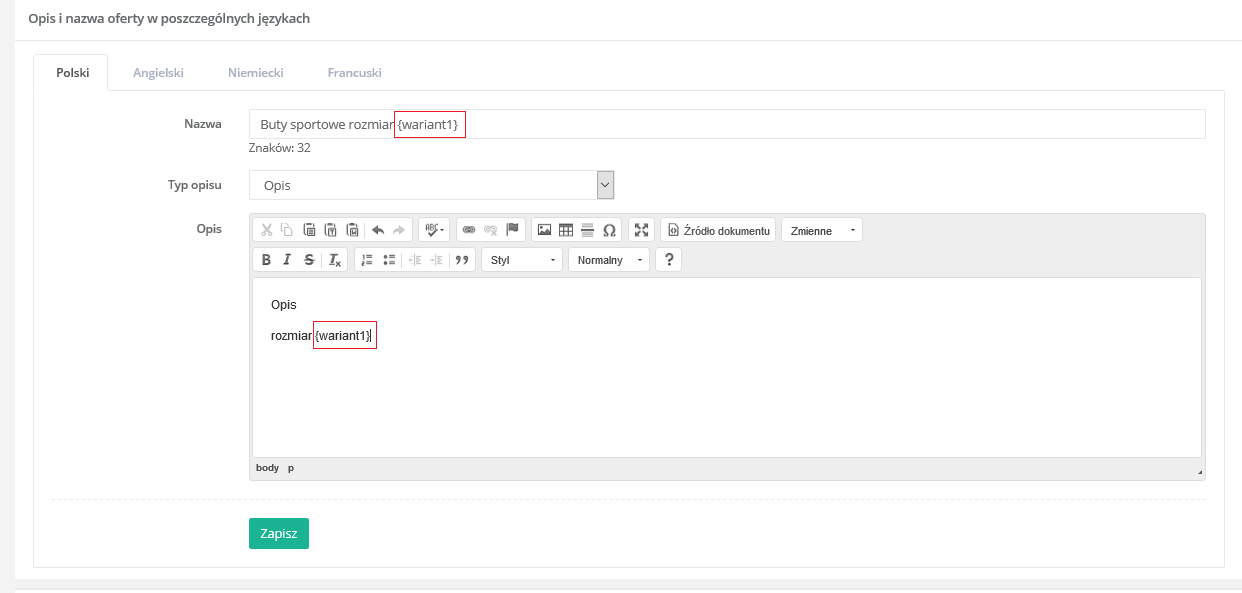Click into the Nazwa text field
The height and width of the screenshot is (593, 1242).
click(x=800, y=124)
